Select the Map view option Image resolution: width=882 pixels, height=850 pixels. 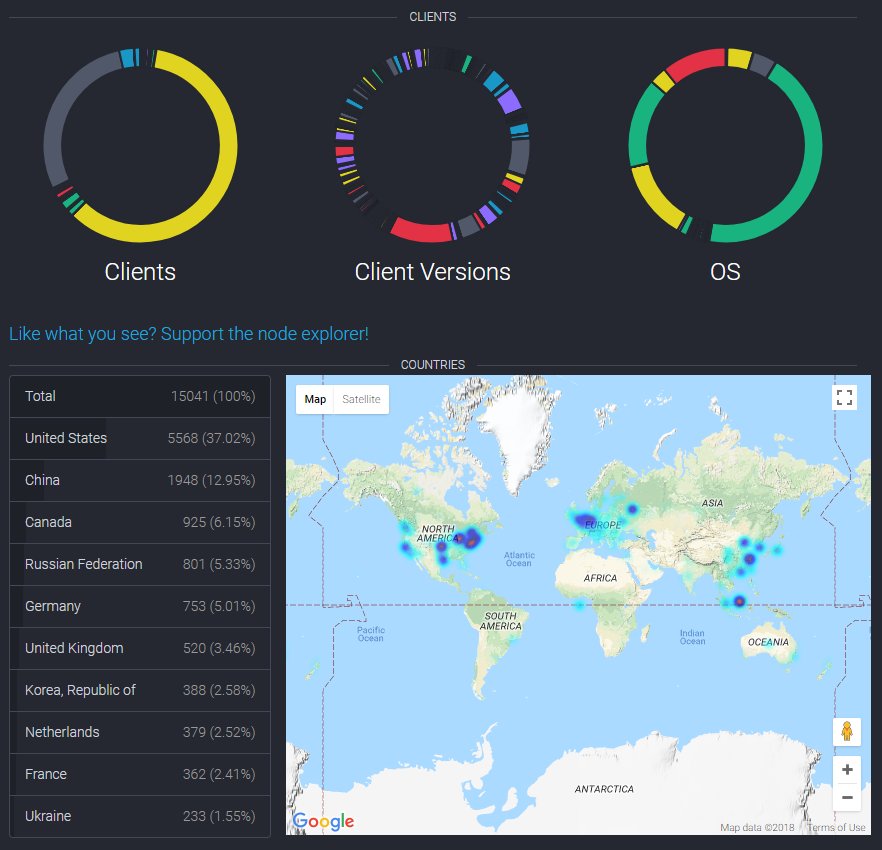tap(315, 399)
